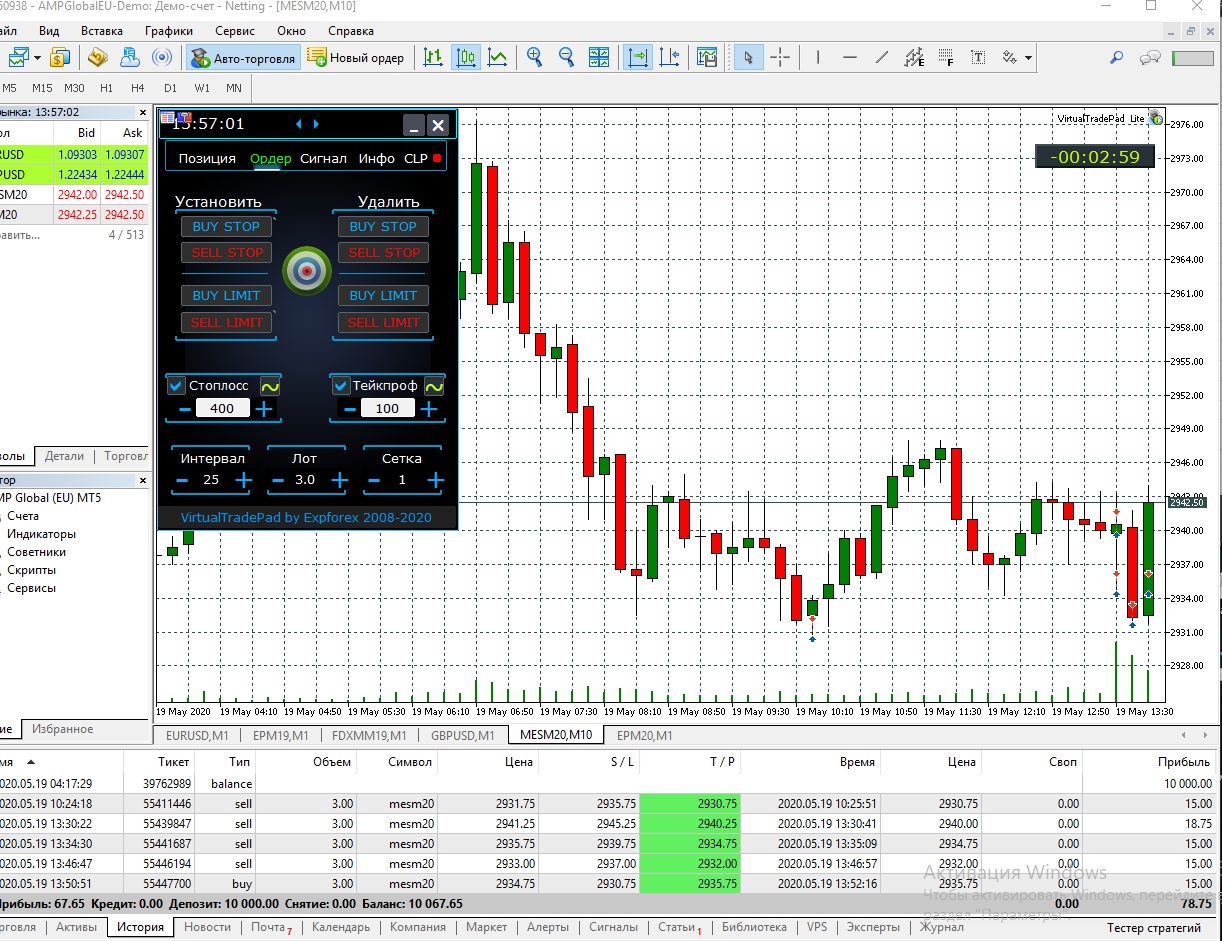
Task: Tile chart windows with grid icon
Action: (x=598, y=57)
